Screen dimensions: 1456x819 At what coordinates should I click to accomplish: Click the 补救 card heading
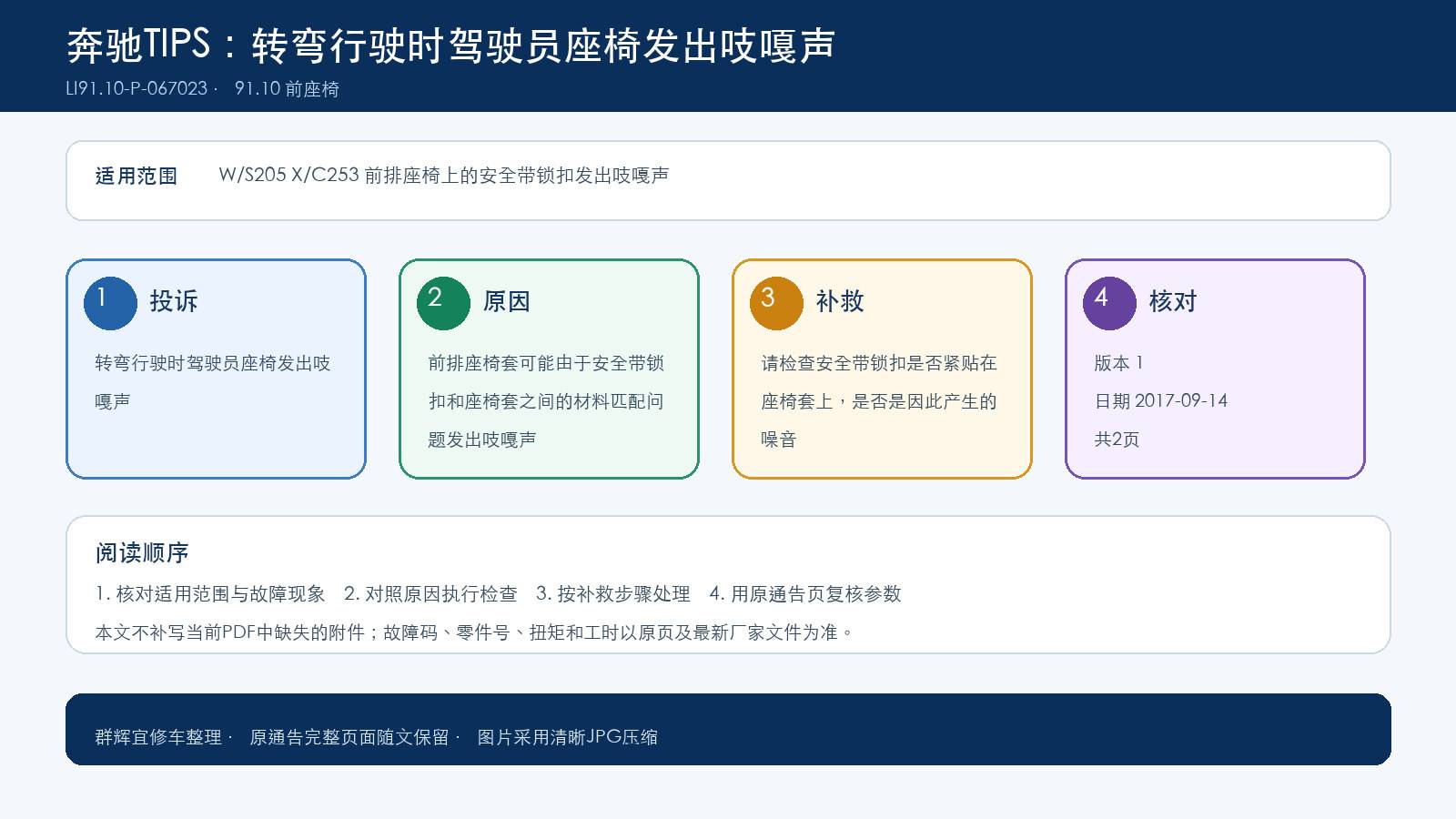pos(840,301)
